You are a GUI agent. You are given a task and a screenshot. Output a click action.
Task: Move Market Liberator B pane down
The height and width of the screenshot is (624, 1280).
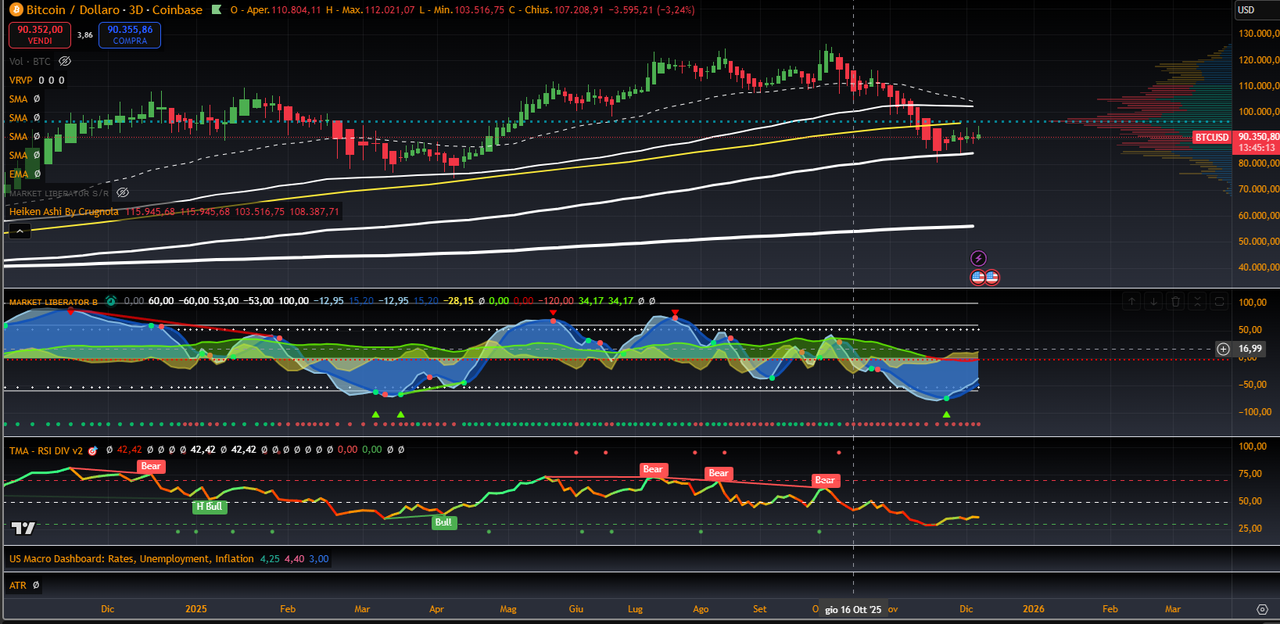(x=1153, y=301)
